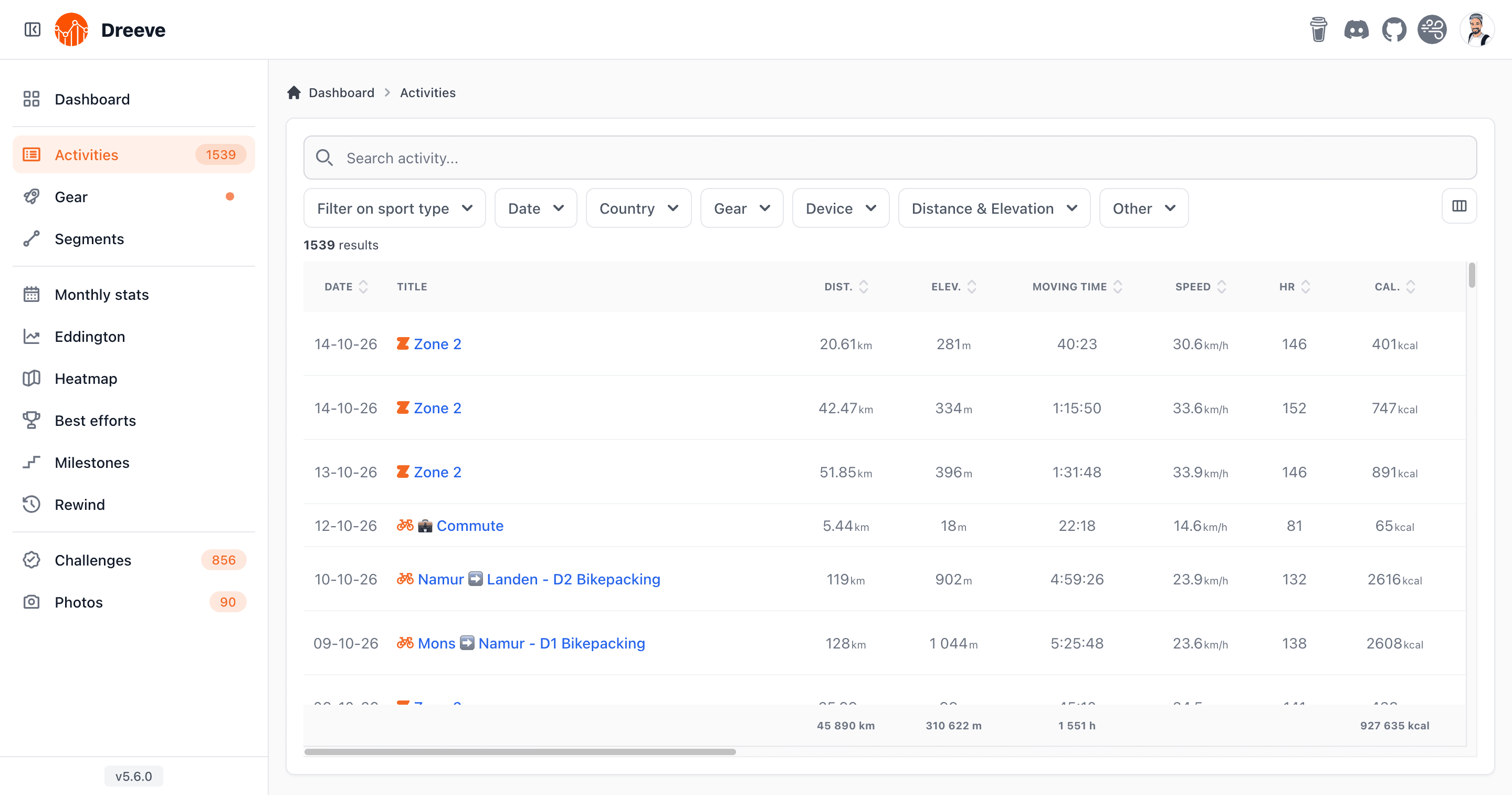
Task: Open the Commute activity link
Action: coord(469,526)
